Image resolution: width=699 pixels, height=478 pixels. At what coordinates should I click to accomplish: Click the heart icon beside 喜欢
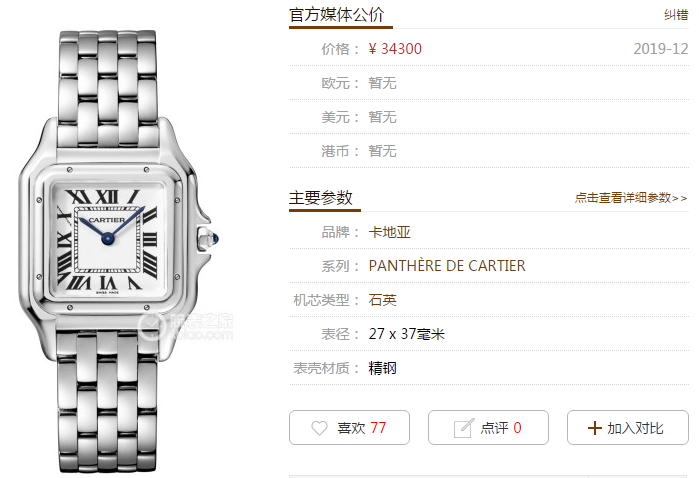point(319,428)
